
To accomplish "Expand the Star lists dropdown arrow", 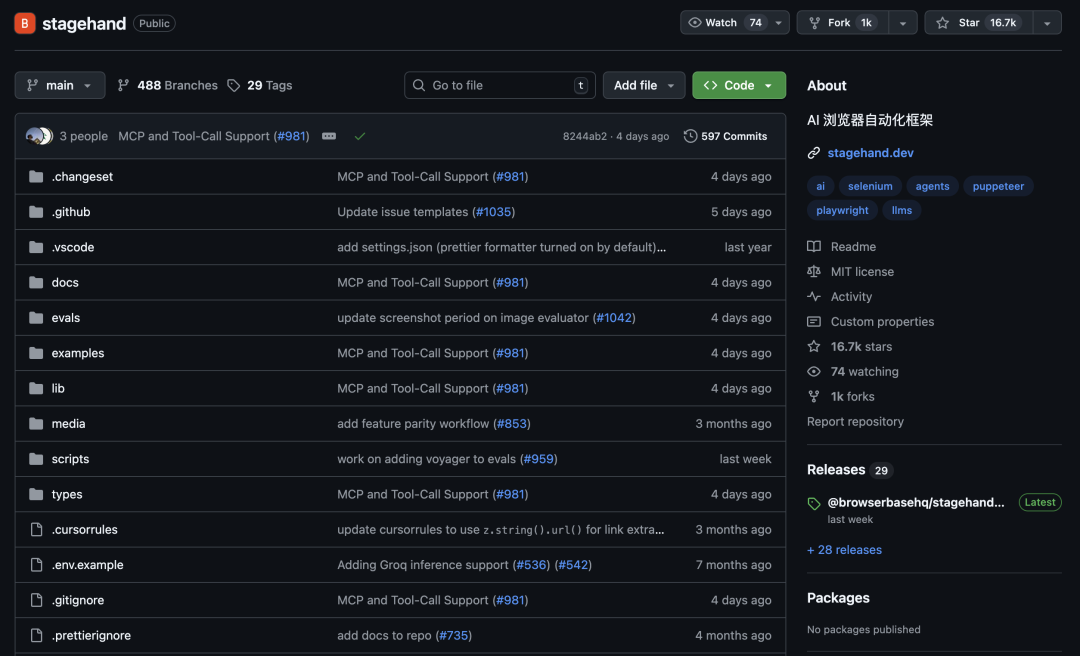I will point(1047,23).
